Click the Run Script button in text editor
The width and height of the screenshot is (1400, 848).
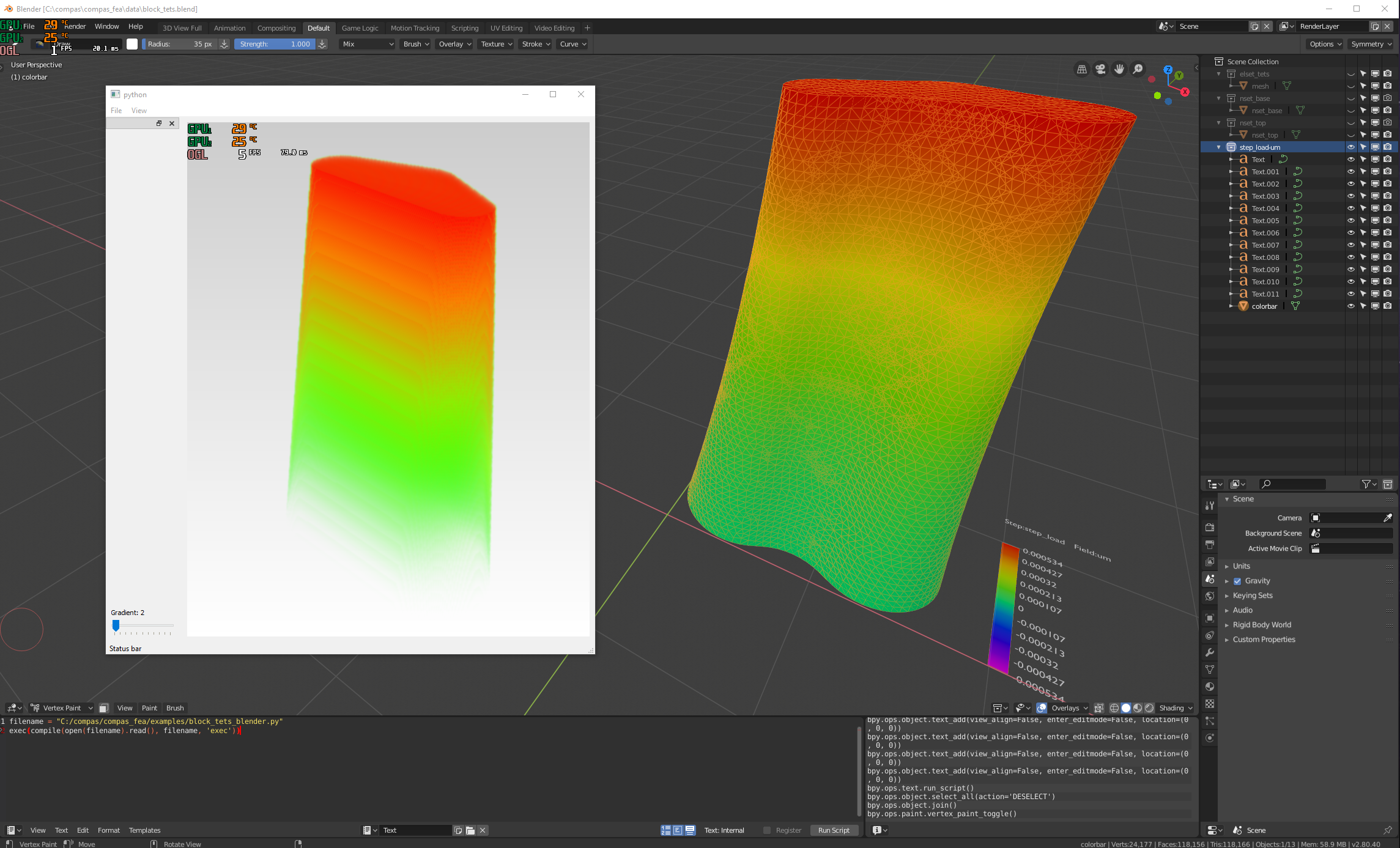833,830
